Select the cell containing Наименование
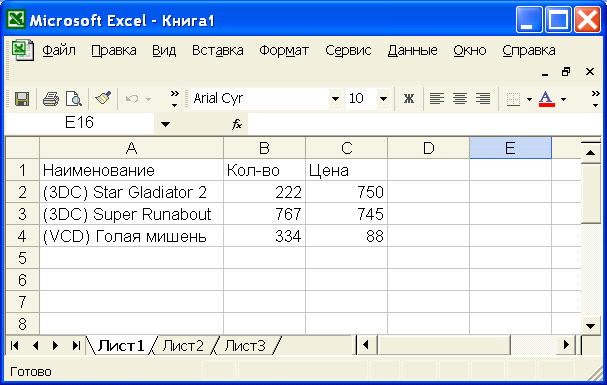 [132, 170]
